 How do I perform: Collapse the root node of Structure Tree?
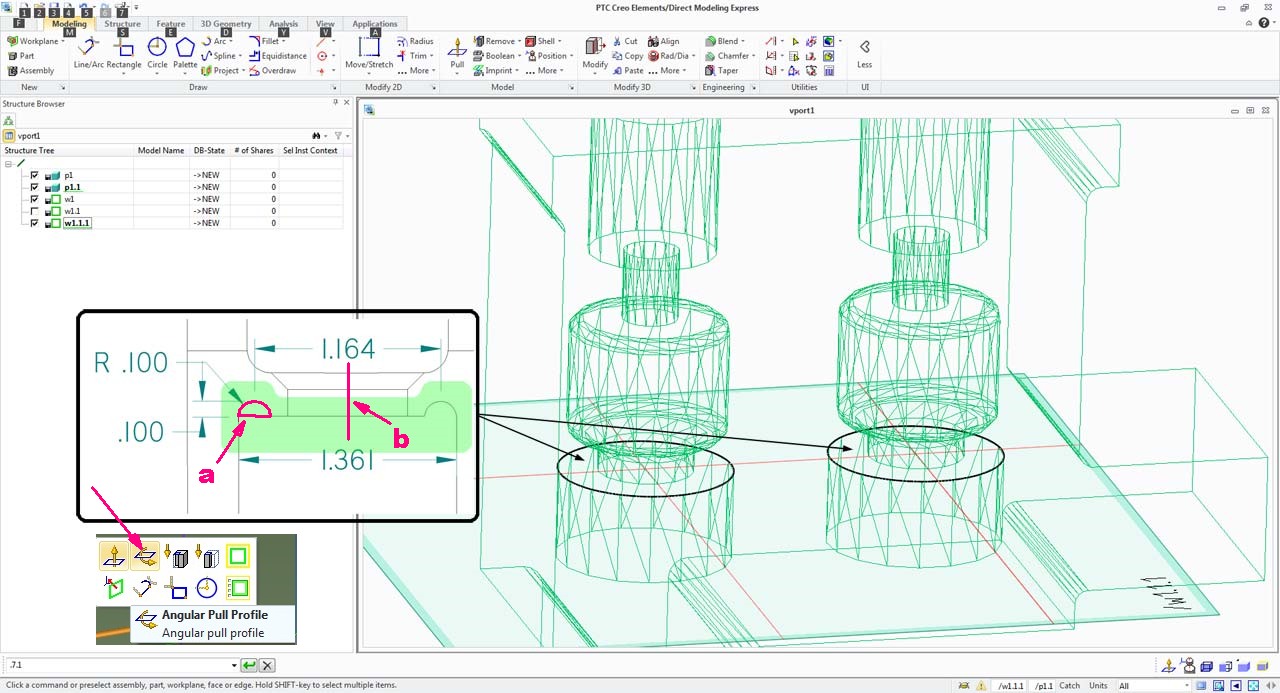pyautogui.click(x=9, y=163)
